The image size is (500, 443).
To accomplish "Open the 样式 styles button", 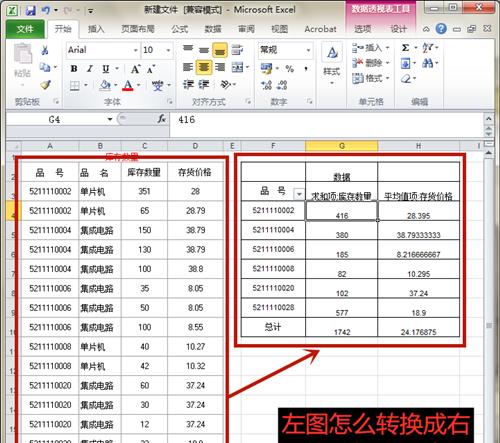I will (x=332, y=63).
